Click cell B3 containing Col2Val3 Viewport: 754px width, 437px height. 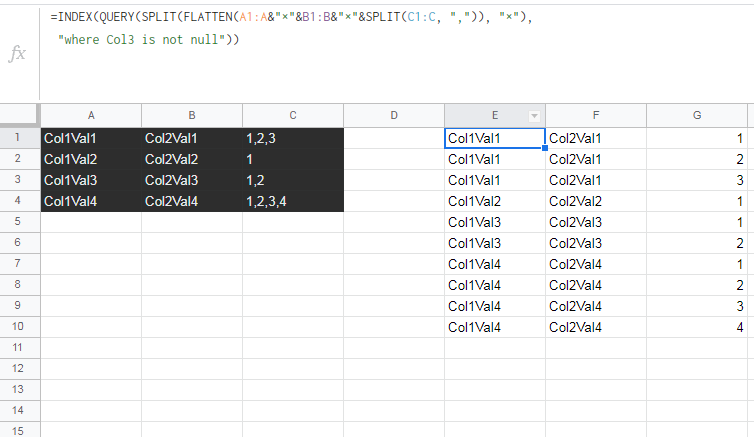pyautogui.click(x=192, y=180)
